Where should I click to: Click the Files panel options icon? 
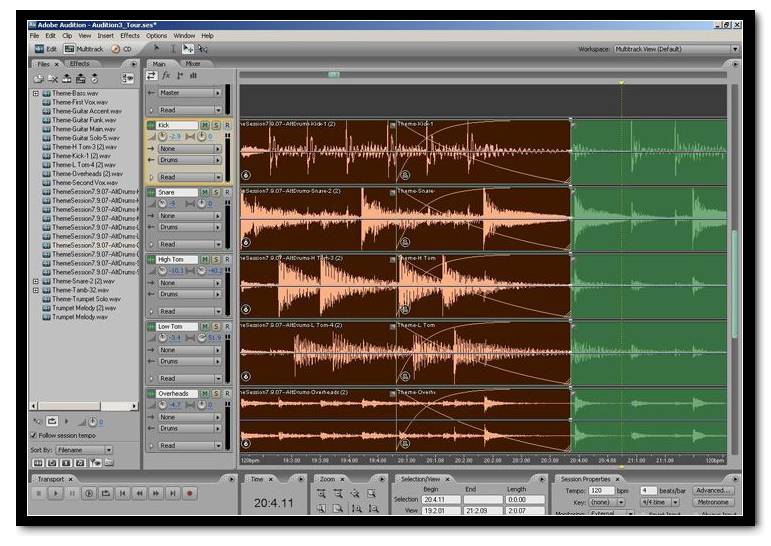click(x=128, y=78)
